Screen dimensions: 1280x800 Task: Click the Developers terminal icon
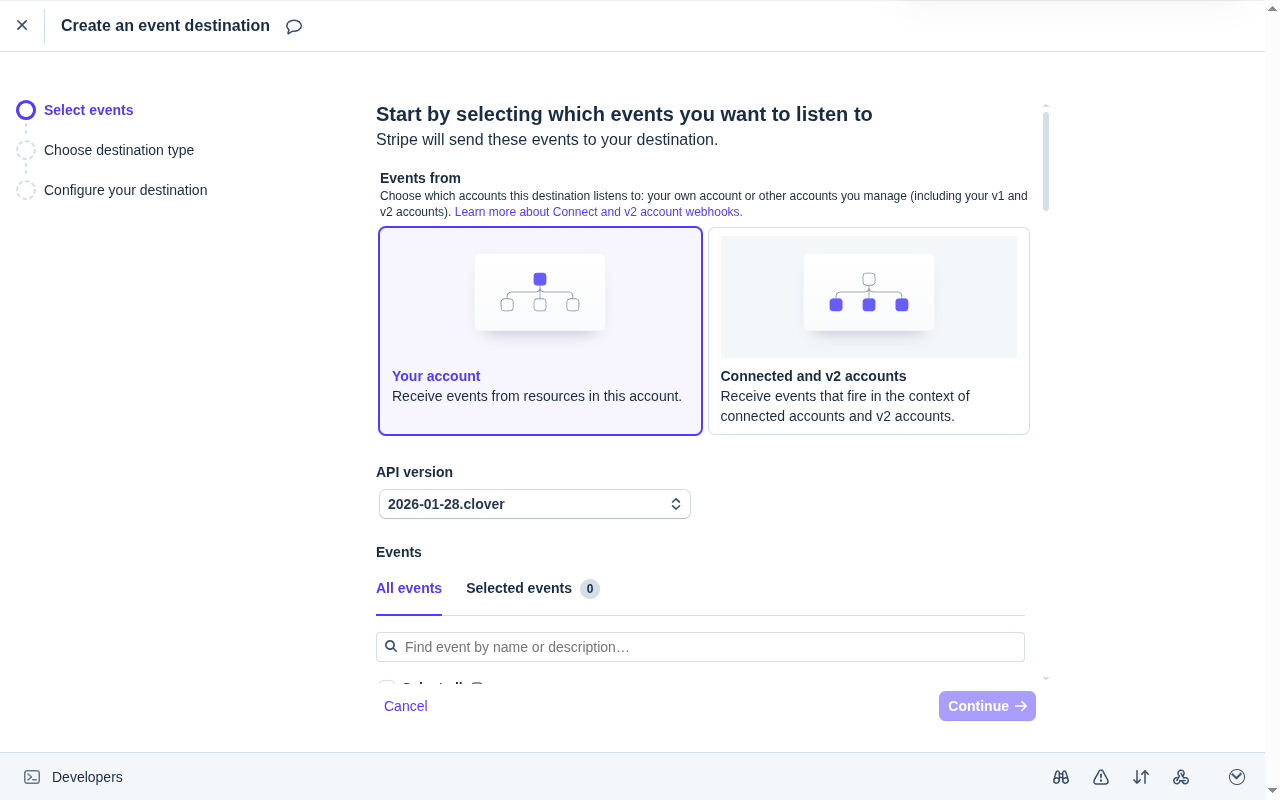32,777
